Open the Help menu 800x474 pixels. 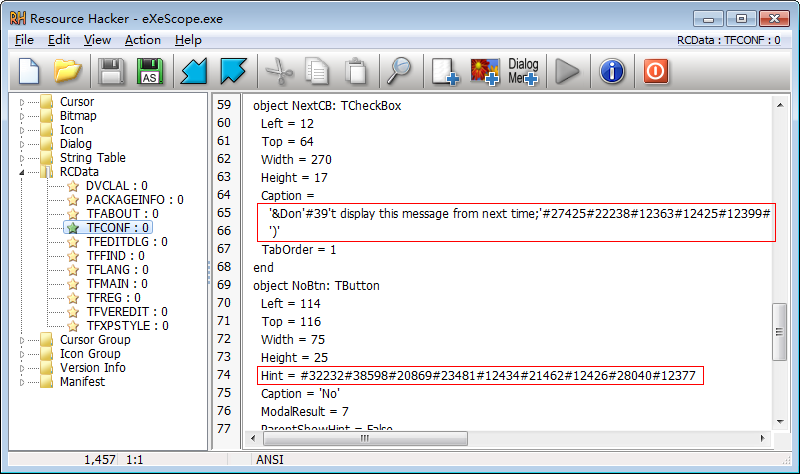point(188,40)
